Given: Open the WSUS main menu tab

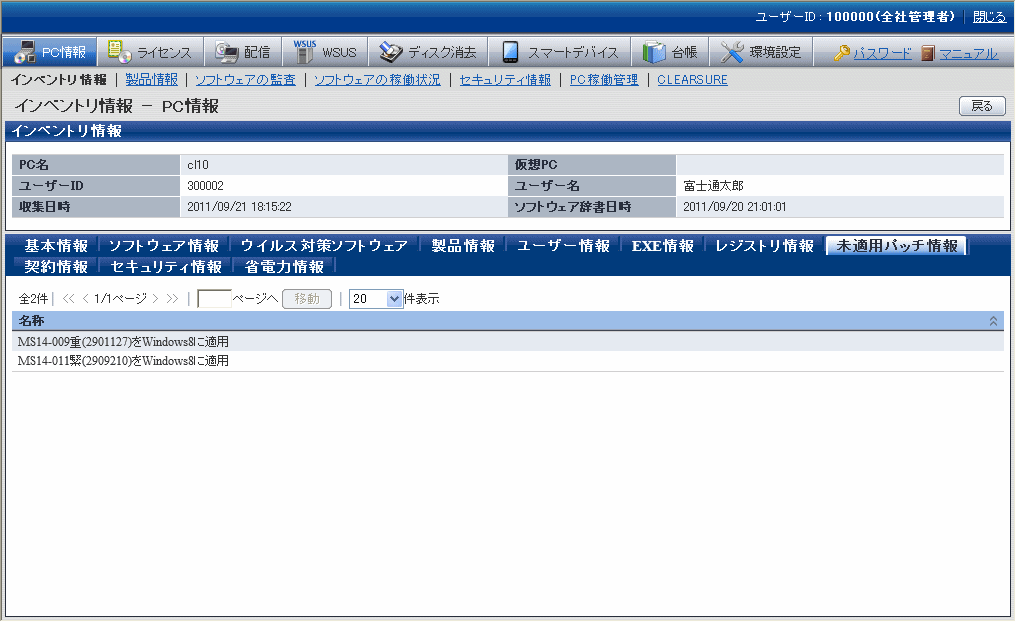Looking at the screenshot, I should pyautogui.click(x=325, y=52).
